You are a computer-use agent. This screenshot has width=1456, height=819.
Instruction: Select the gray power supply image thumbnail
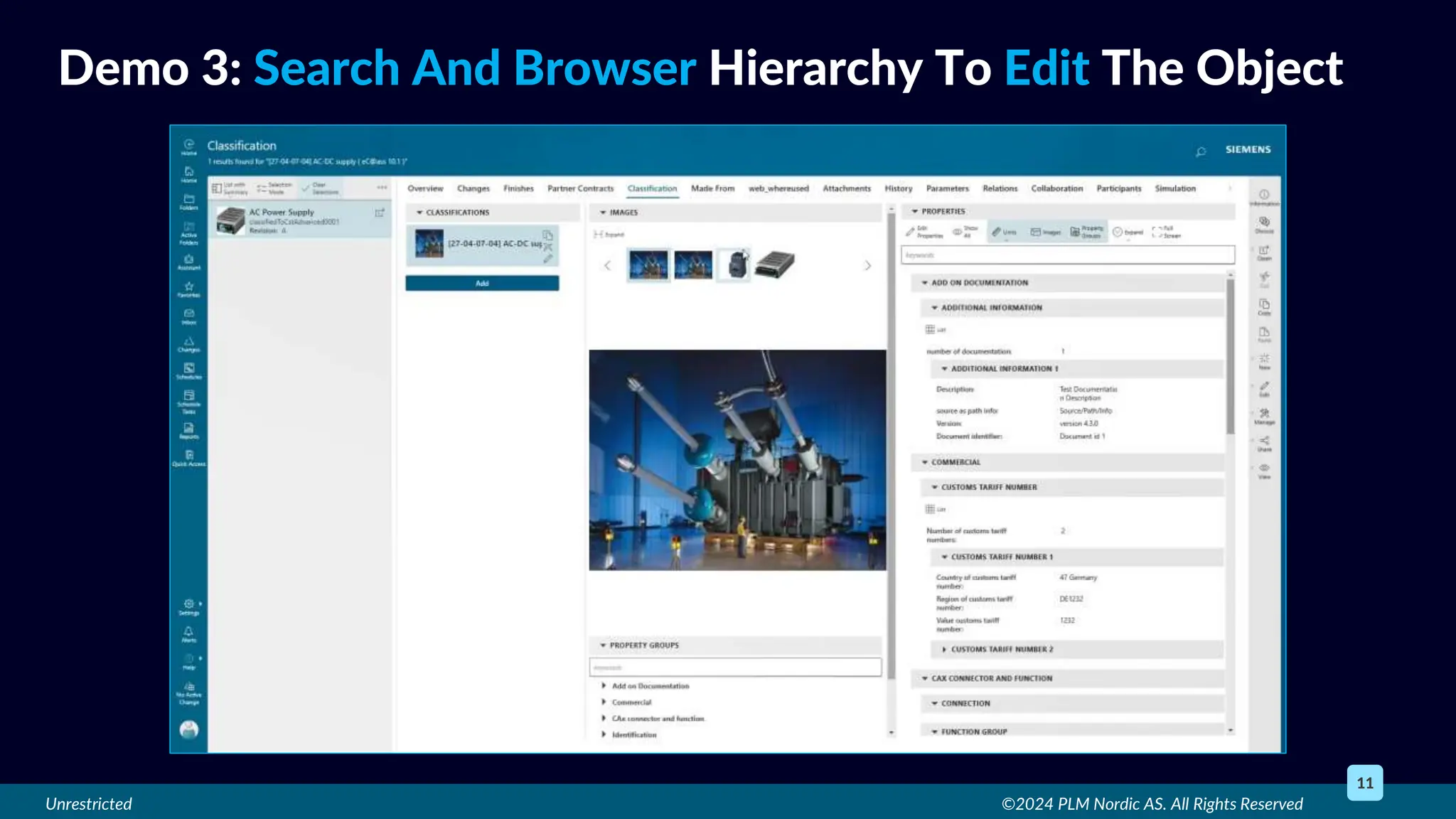[x=774, y=265]
